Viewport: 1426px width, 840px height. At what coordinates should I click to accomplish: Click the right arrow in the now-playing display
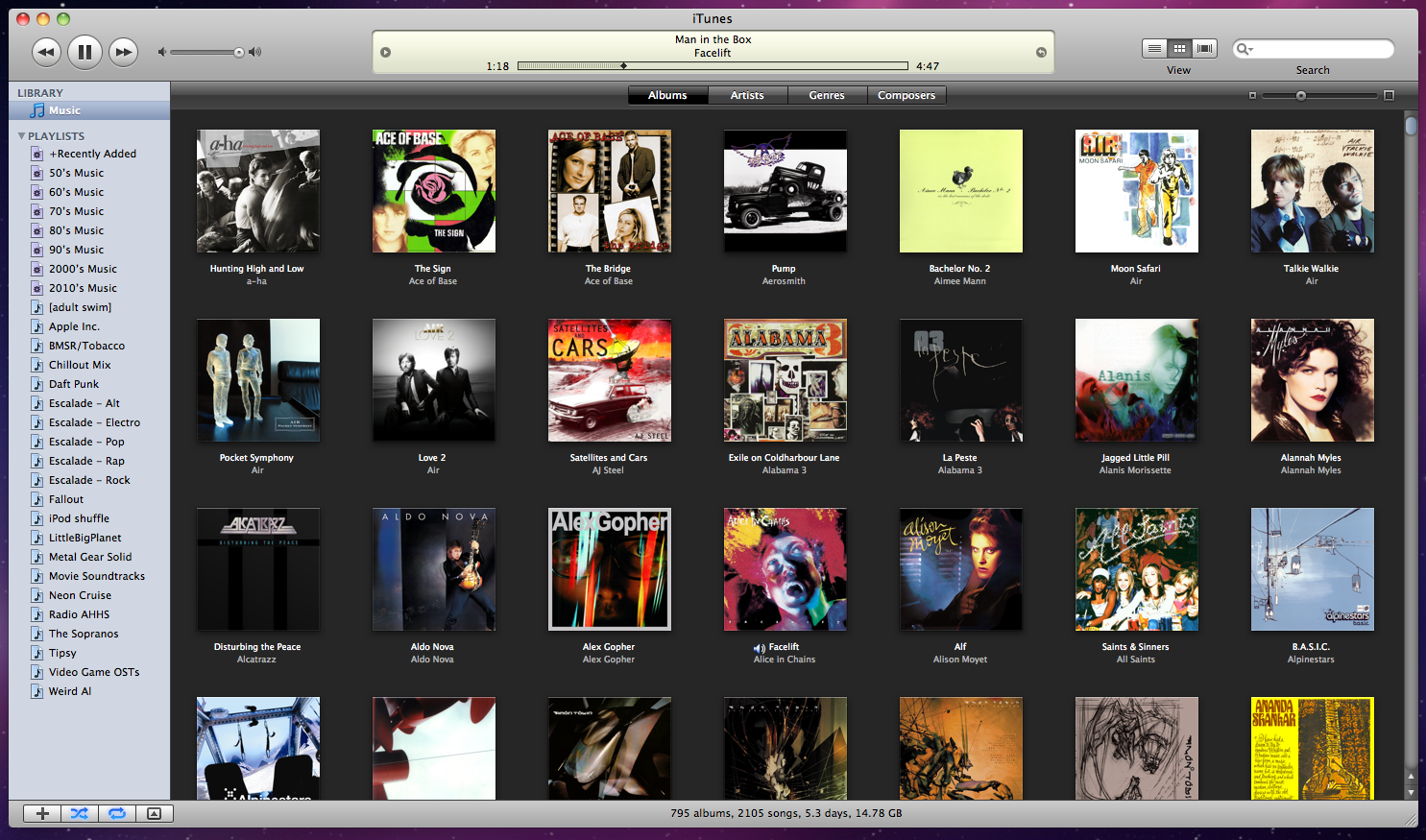pyautogui.click(x=1041, y=52)
